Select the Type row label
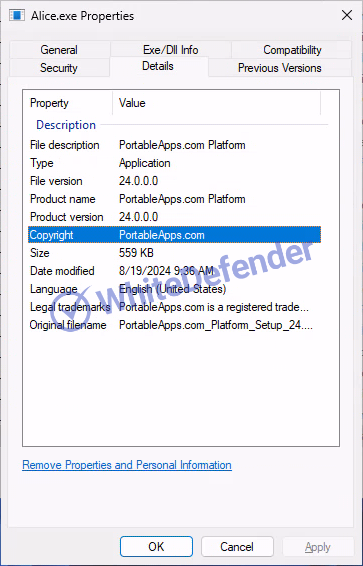 point(42,163)
